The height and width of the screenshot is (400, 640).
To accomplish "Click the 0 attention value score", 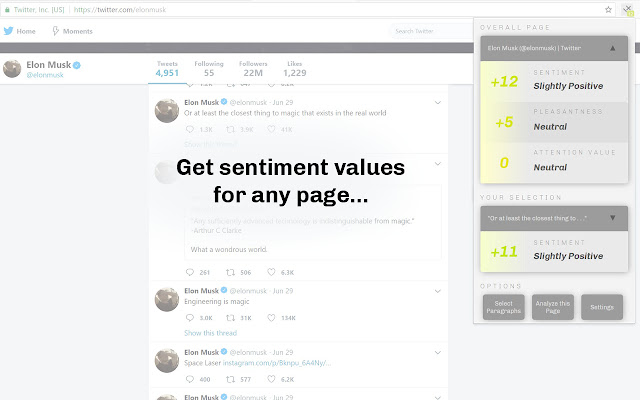I will 504,163.
